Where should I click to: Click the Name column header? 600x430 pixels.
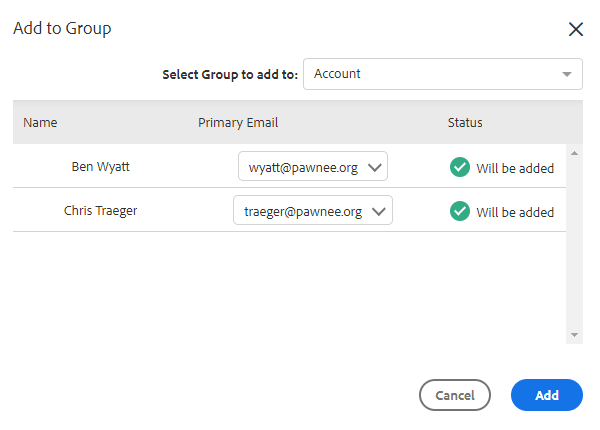[41, 123]
